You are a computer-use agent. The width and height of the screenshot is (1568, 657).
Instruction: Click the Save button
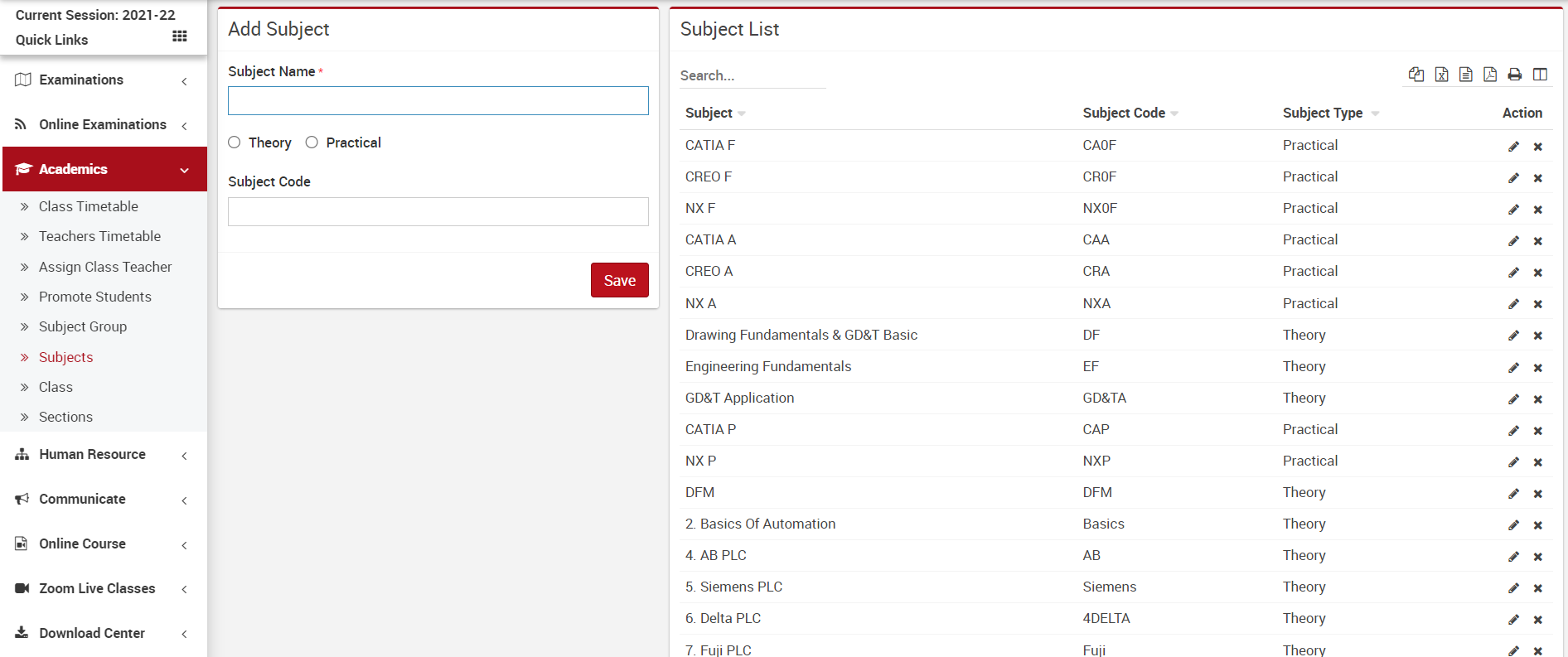pos(619,280)
